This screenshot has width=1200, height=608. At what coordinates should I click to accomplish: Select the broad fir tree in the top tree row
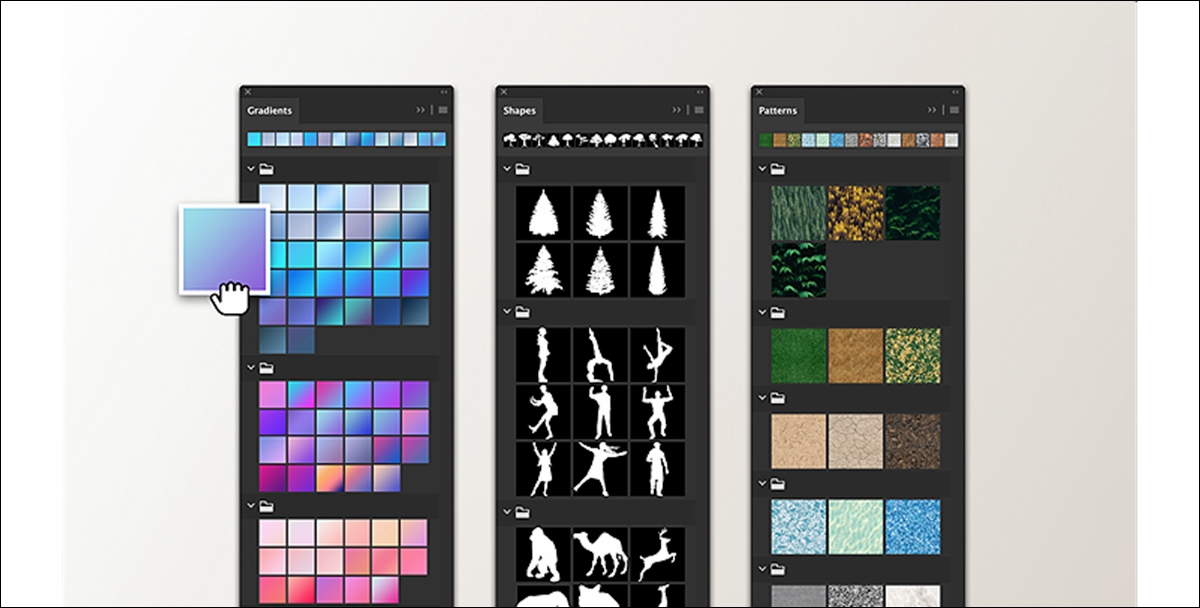(543, 212)
